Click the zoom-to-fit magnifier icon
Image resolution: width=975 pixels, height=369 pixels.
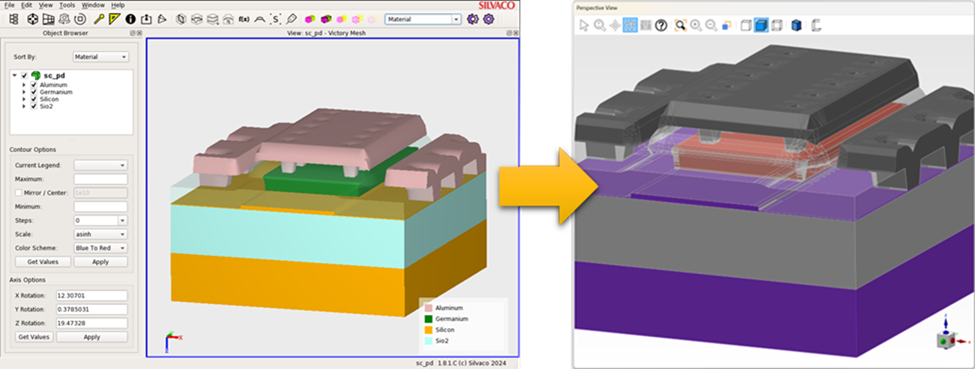681,25
